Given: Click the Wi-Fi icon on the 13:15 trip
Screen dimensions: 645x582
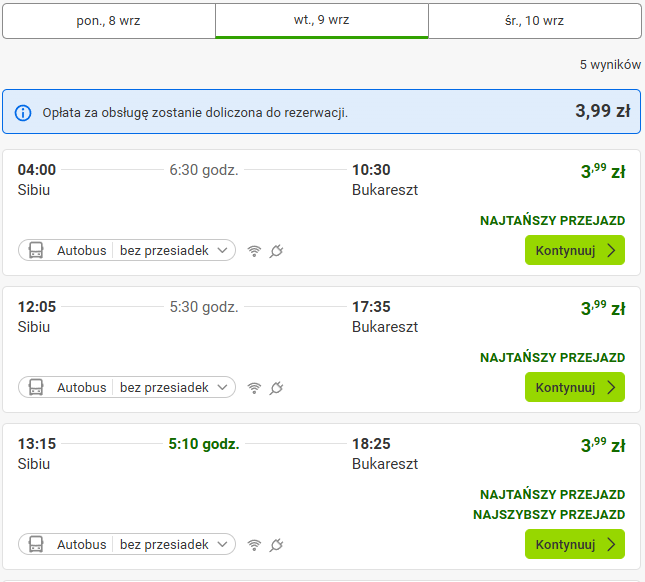Looking at the screenshot, I should [x=254, y=545].
